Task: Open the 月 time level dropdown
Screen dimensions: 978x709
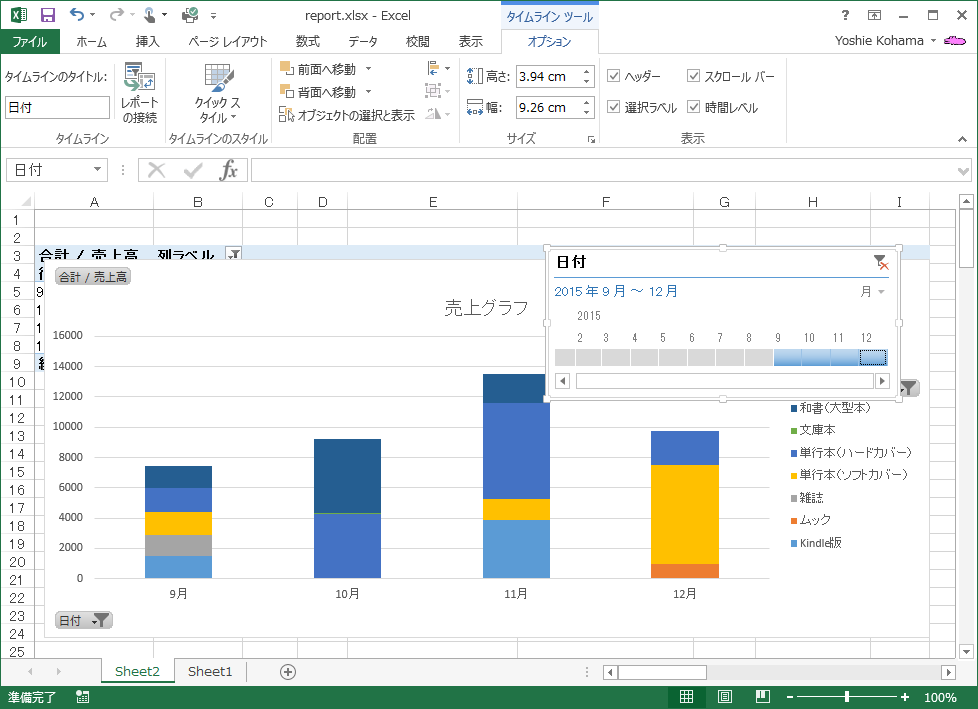Action: tap(873, 291)
